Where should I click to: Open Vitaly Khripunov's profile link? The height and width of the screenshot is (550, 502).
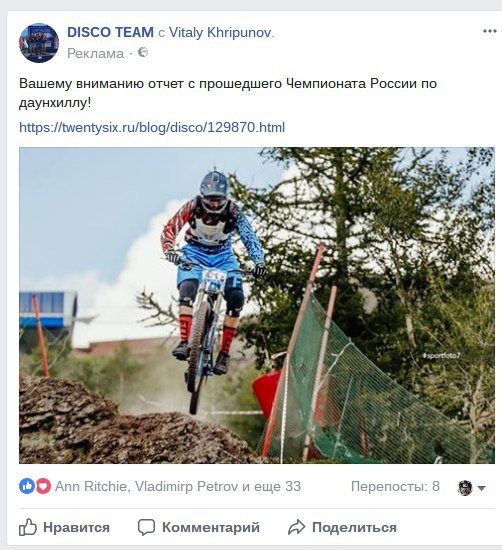(x=220, y=33)
